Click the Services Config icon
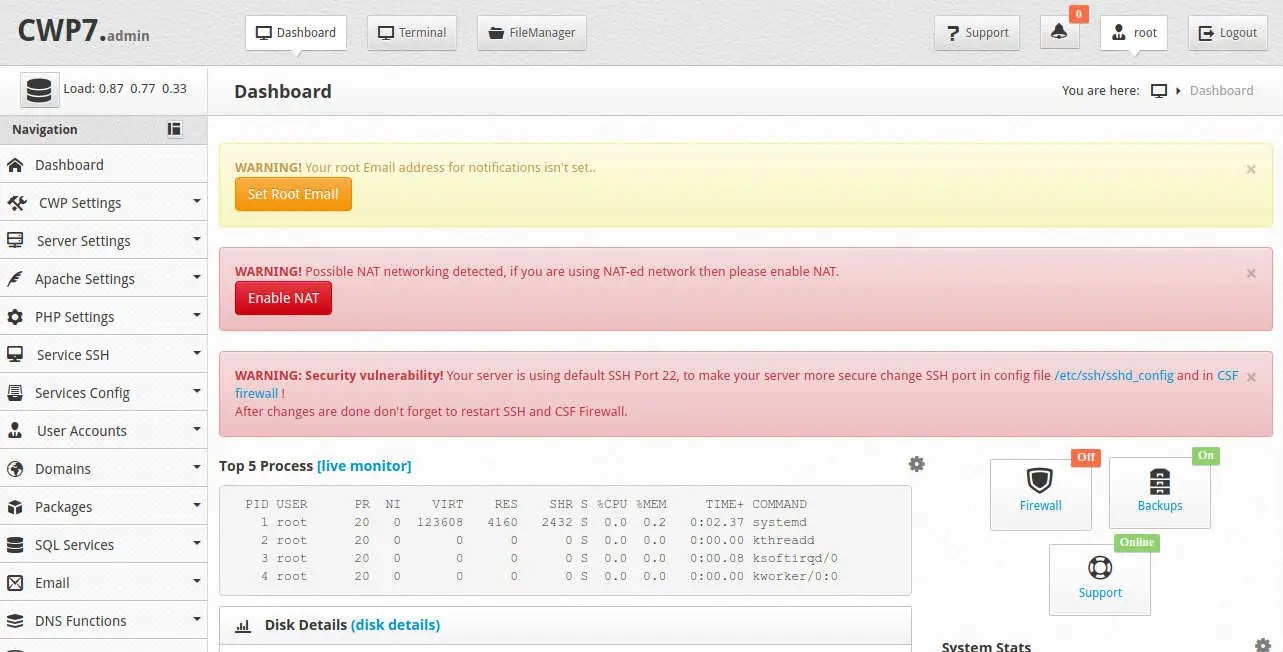Image resolution: width=1283 pixels, height=652 pixels. (15, 393)
